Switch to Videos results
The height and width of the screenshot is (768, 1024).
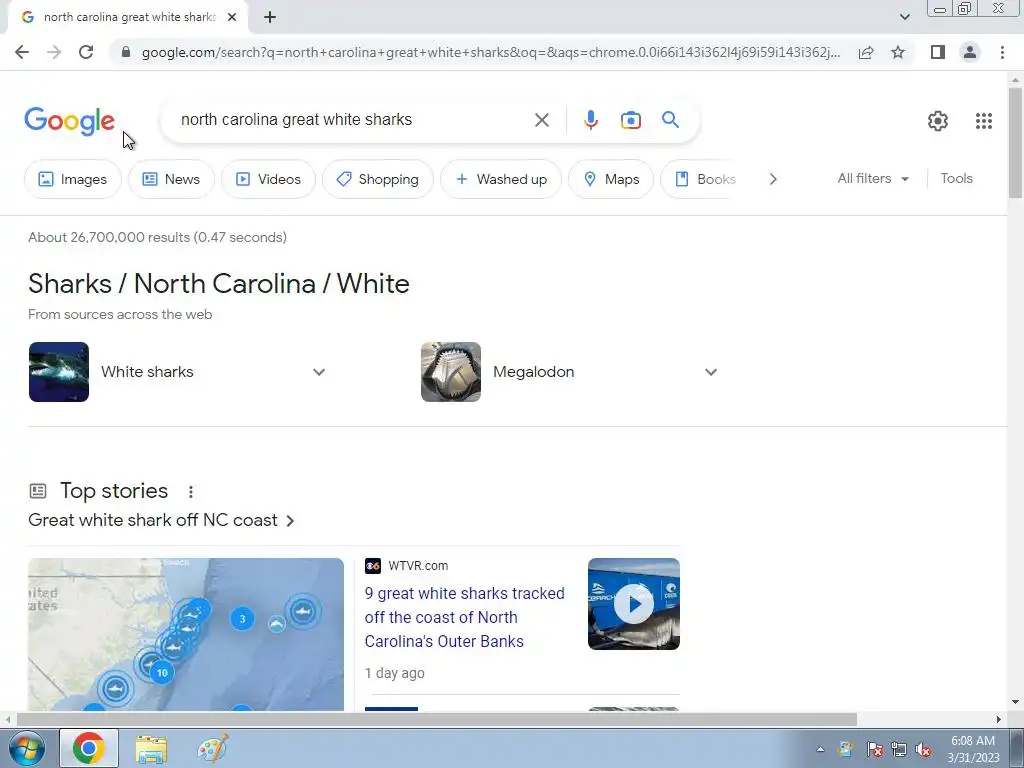[268, 179]
